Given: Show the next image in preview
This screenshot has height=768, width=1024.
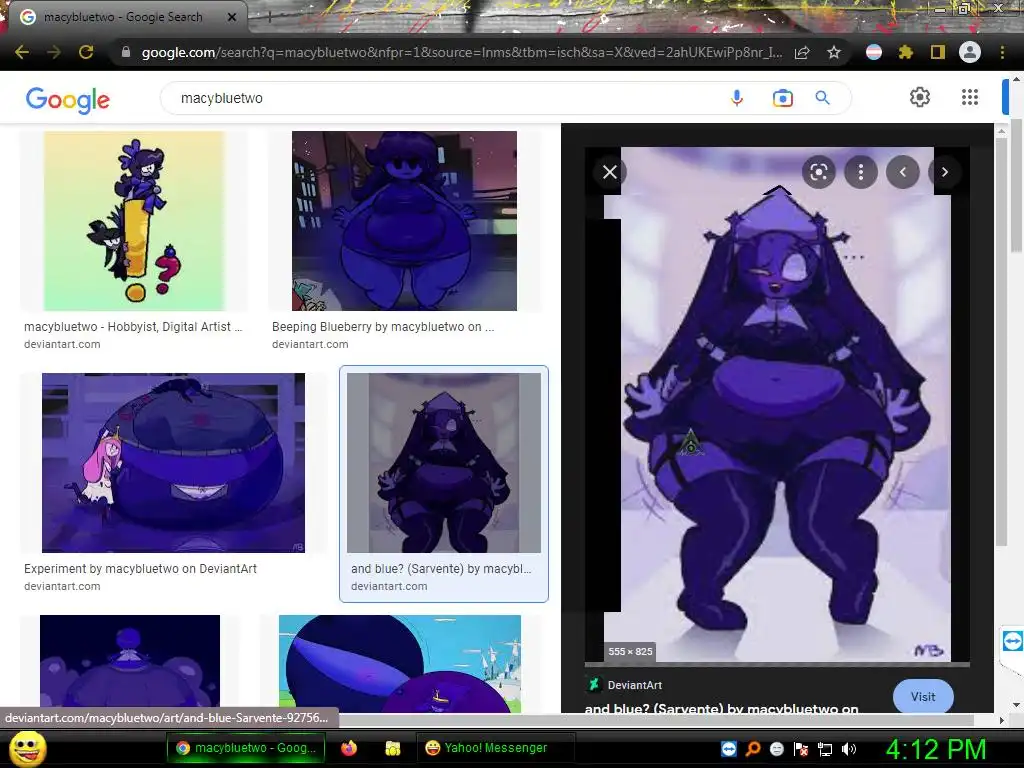Looking at the screenshot, I should [x=945, y=172].
